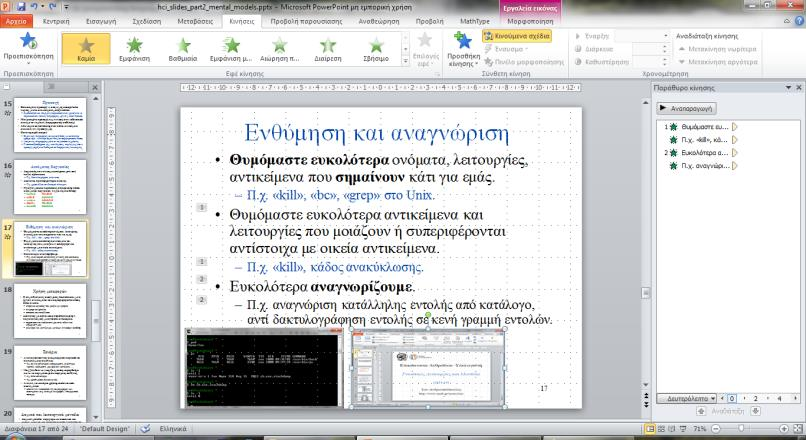Click the slide title Ενθύμηση και αναγνώριση

376,133
